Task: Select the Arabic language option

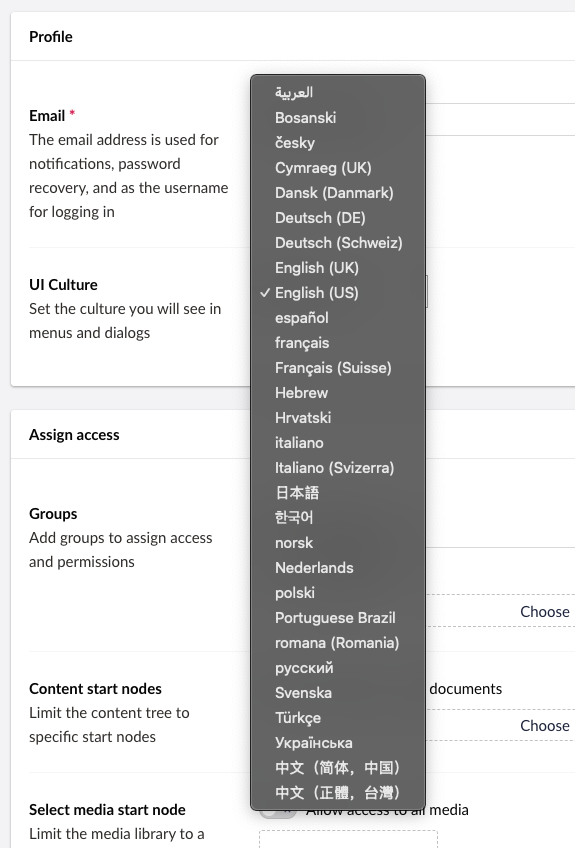Action: [338, 92]
